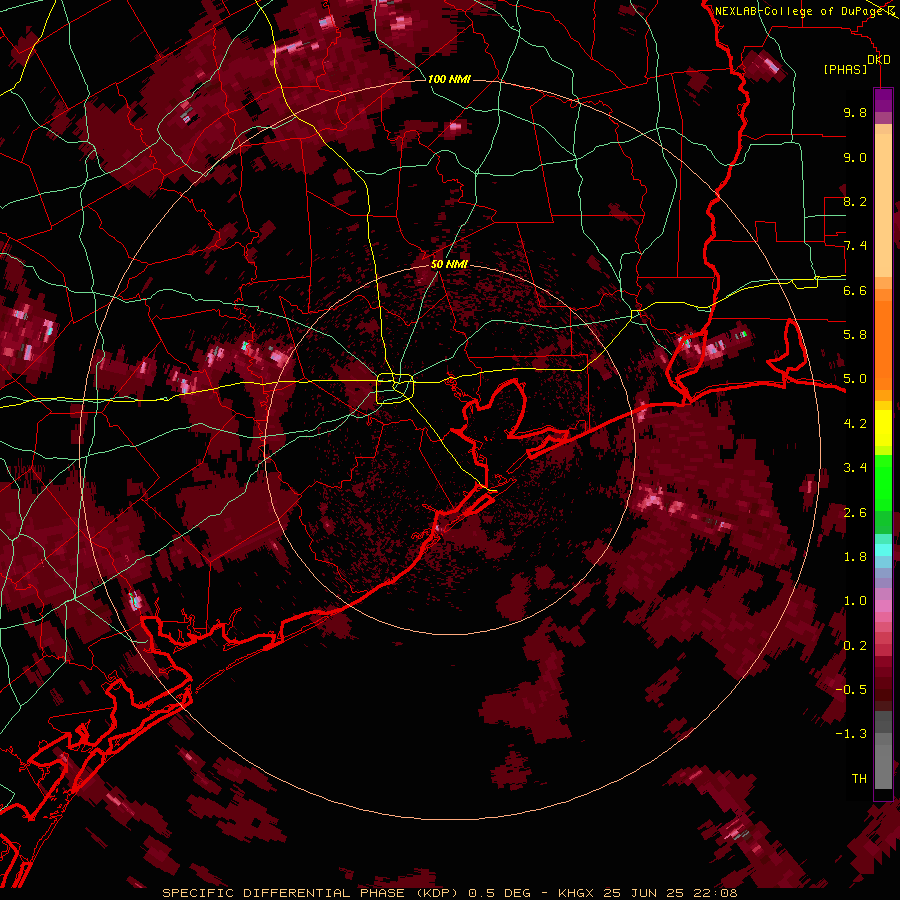900x900 pixels.
Task: Click the DKD text near the legend
Action: point(879,60)
